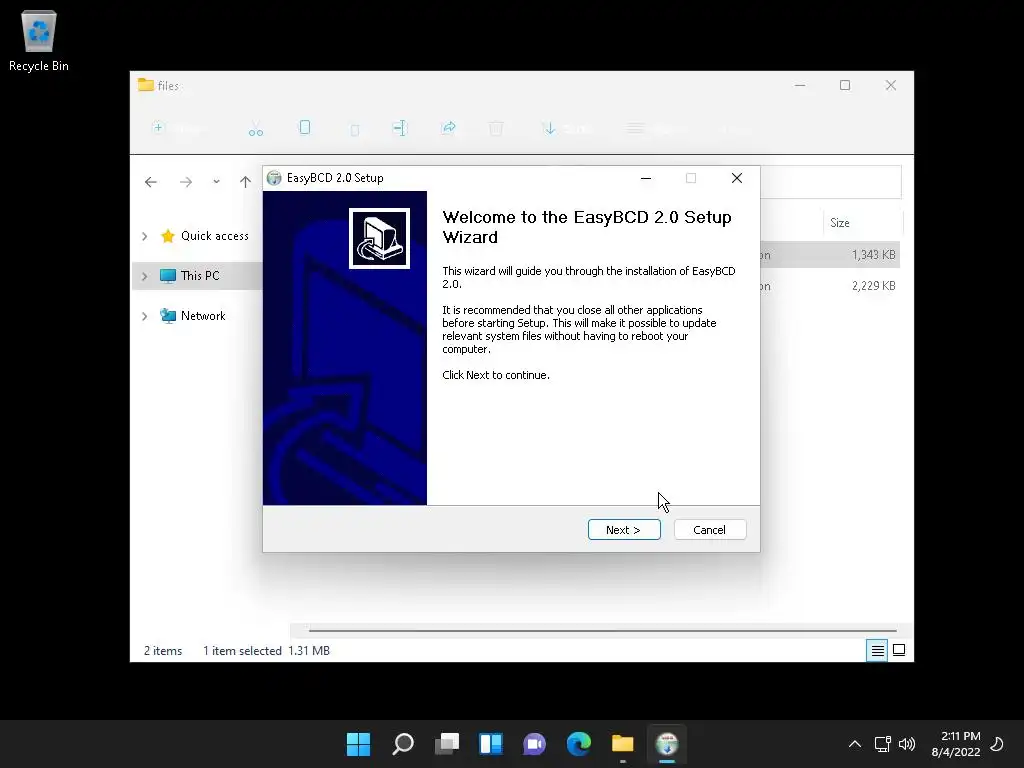Click the EasyBCD installer taskbar icon
Image resolution: width=1024 pixels, height=768 pixels.
pos(667,744)
